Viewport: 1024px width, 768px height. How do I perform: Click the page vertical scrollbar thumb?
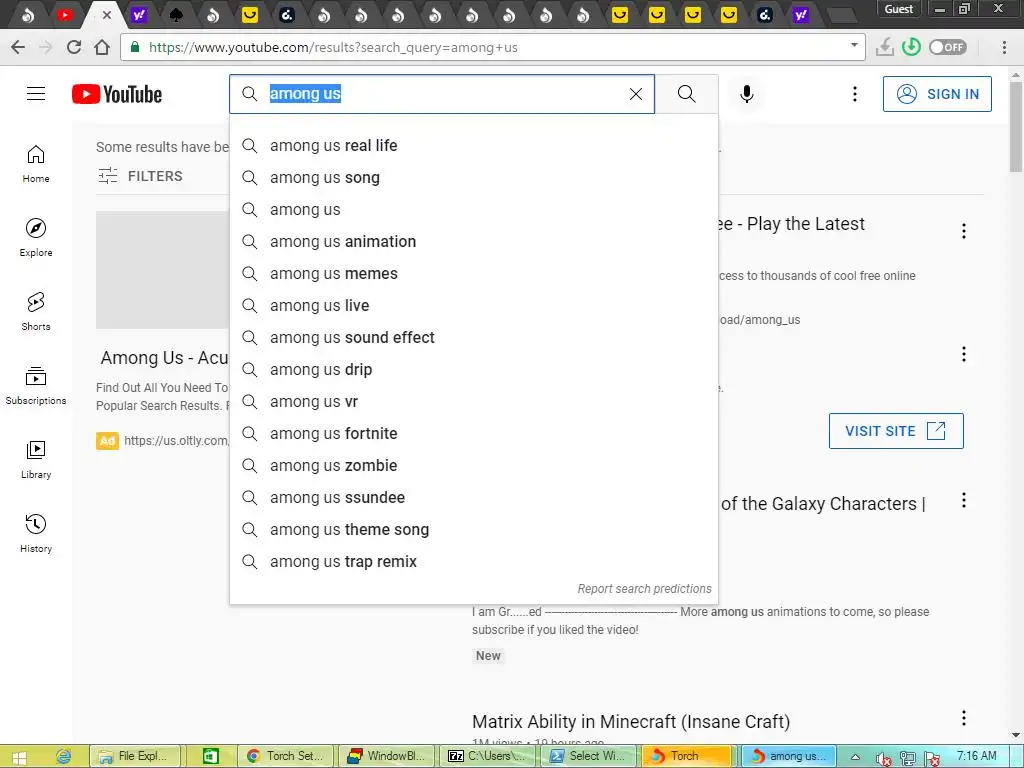(x=1016, y=127)
